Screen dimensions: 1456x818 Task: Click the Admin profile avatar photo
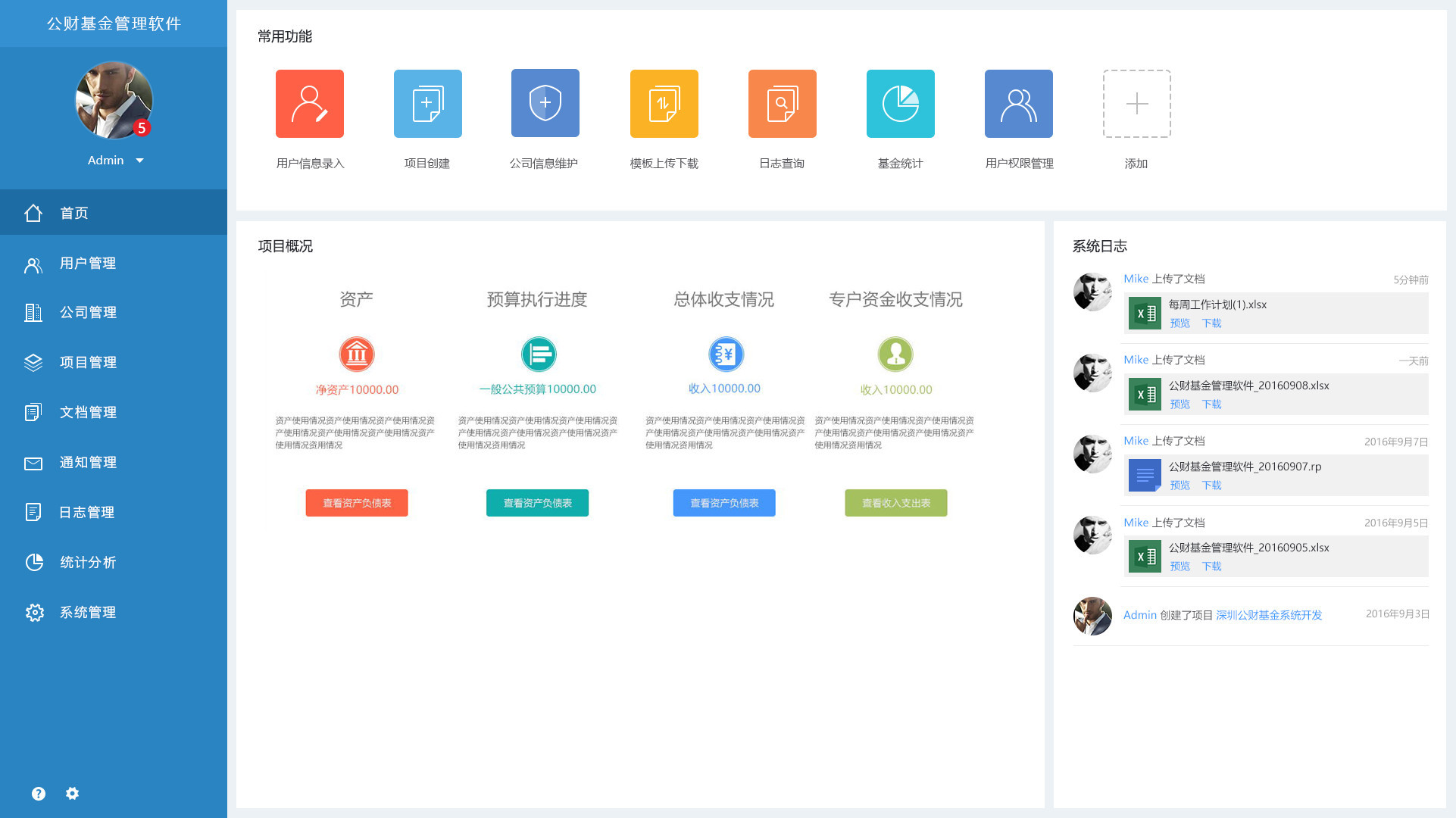tap(114, 100)
